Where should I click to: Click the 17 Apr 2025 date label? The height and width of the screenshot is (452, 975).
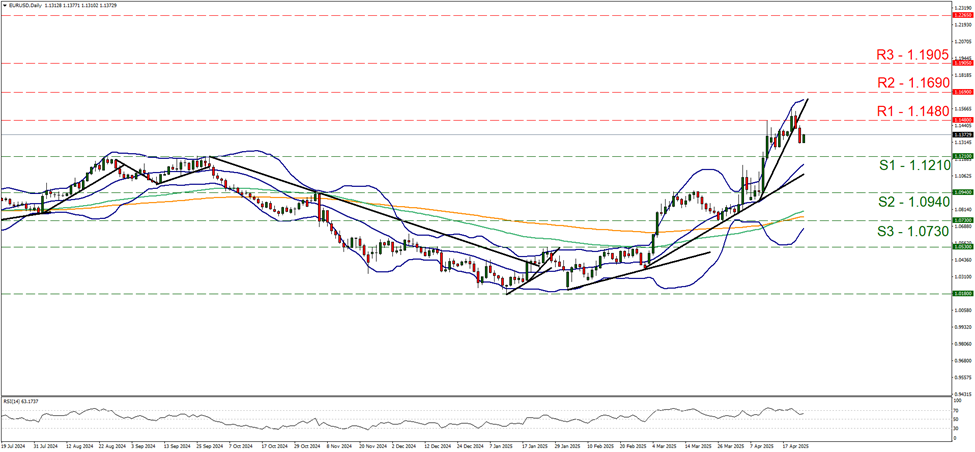coord(793,446)
